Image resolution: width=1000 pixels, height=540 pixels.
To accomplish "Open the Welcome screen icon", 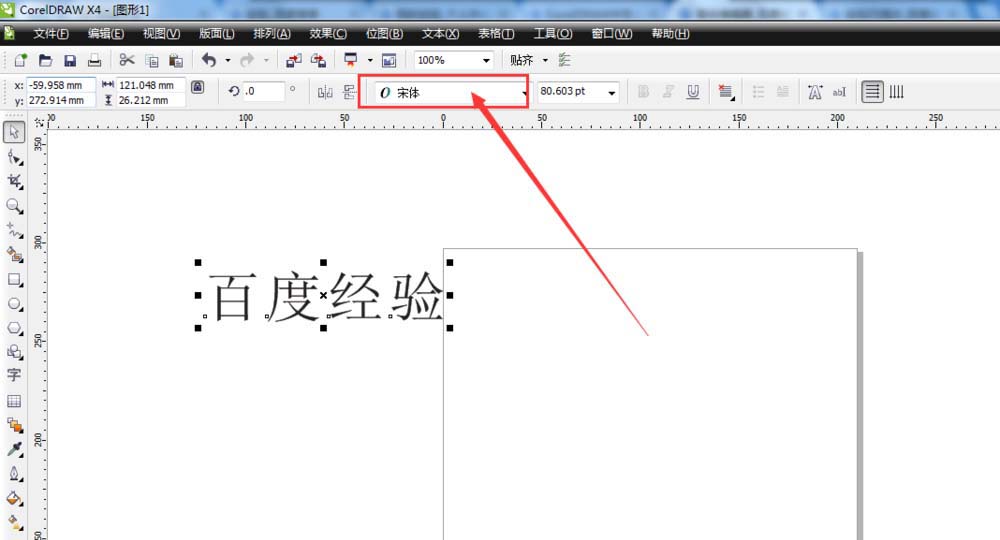I will click(389, 61).
